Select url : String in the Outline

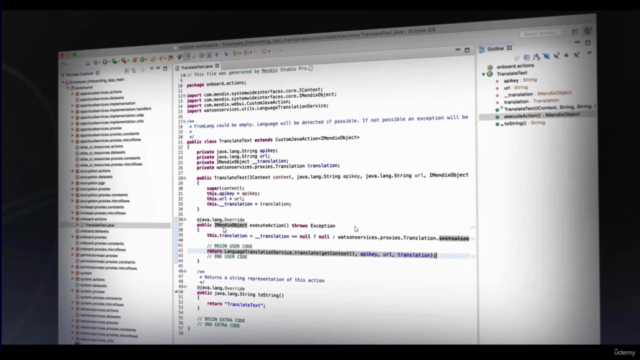[x=516, y=87]
